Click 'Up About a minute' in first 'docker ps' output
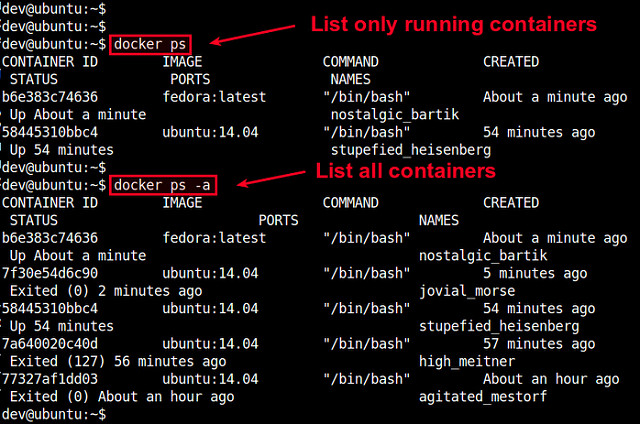The height and width of the screenshot is (424, 640). [x=78, y=115]
